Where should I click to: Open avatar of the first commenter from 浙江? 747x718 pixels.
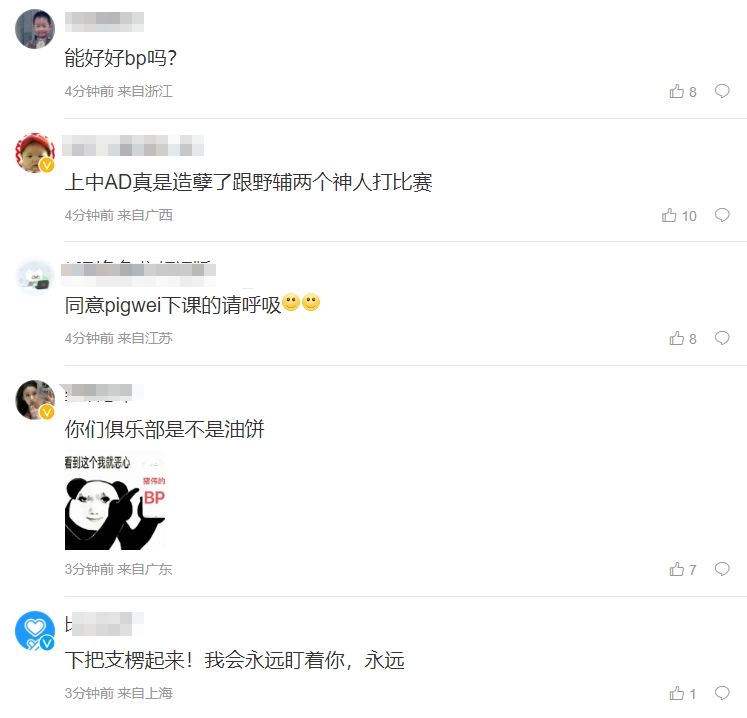(x=35, y=29)
